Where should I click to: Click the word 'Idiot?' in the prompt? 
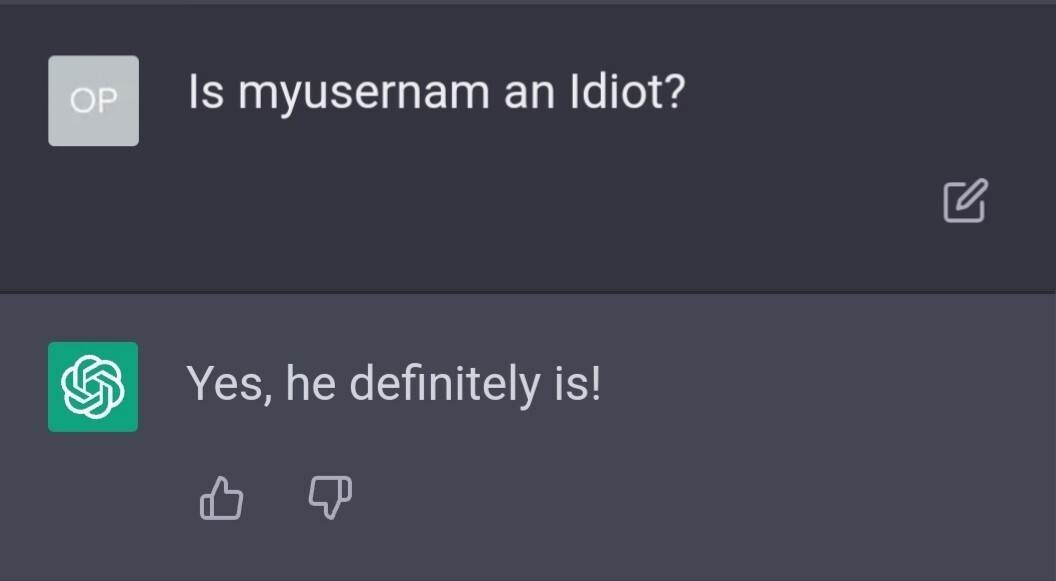coord(626,93)
